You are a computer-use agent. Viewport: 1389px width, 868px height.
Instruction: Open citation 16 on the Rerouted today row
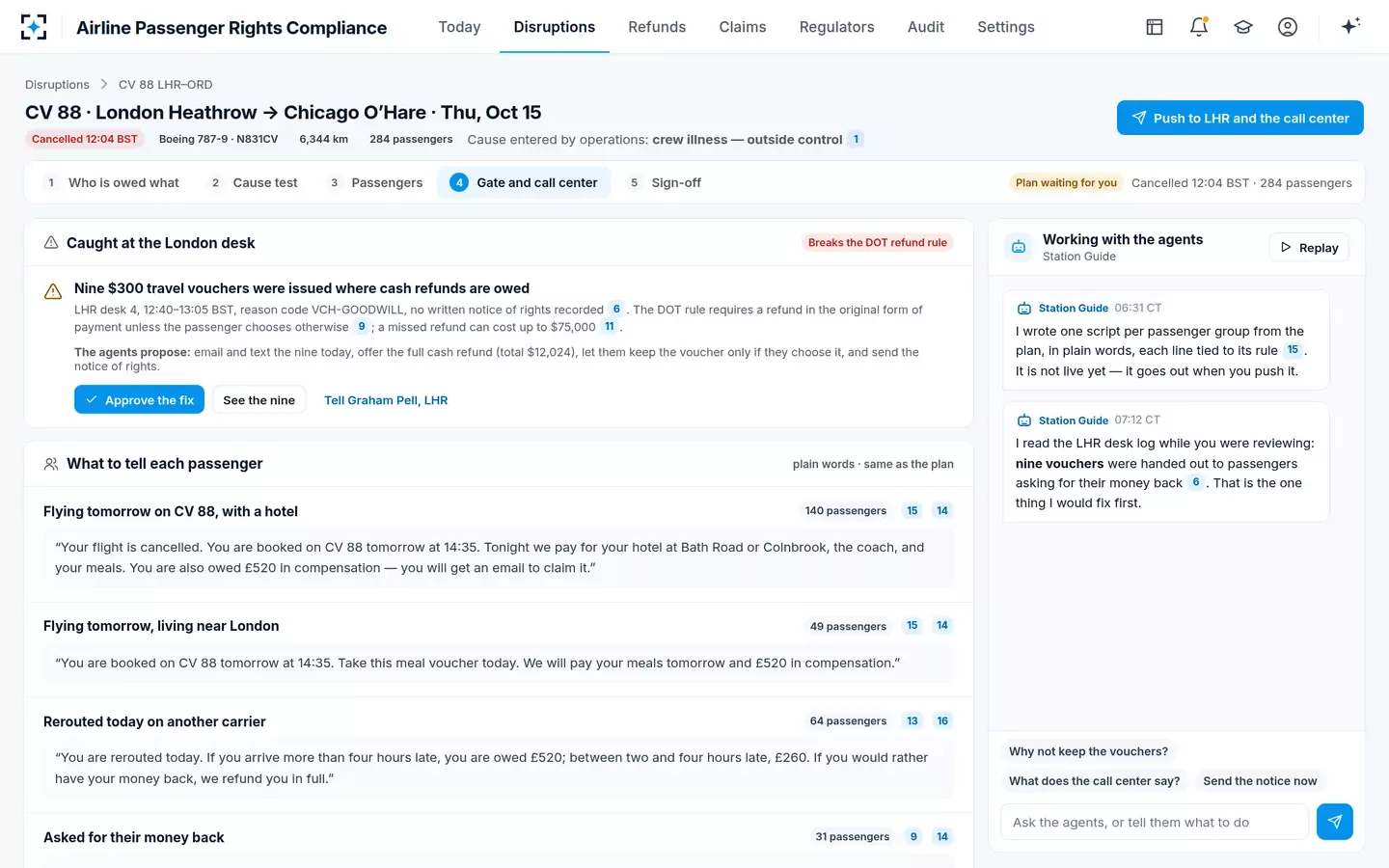(942, 721)
